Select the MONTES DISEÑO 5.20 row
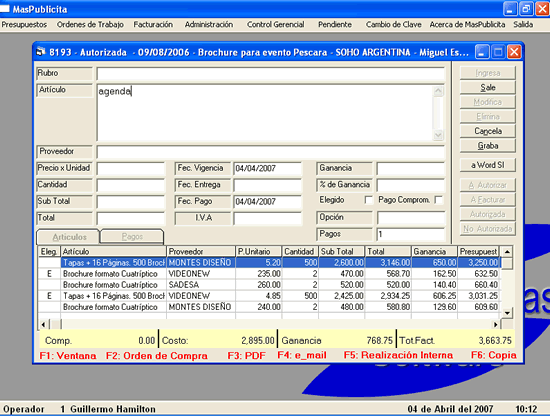This screenshot has height=416, width=550. (269, 262)
